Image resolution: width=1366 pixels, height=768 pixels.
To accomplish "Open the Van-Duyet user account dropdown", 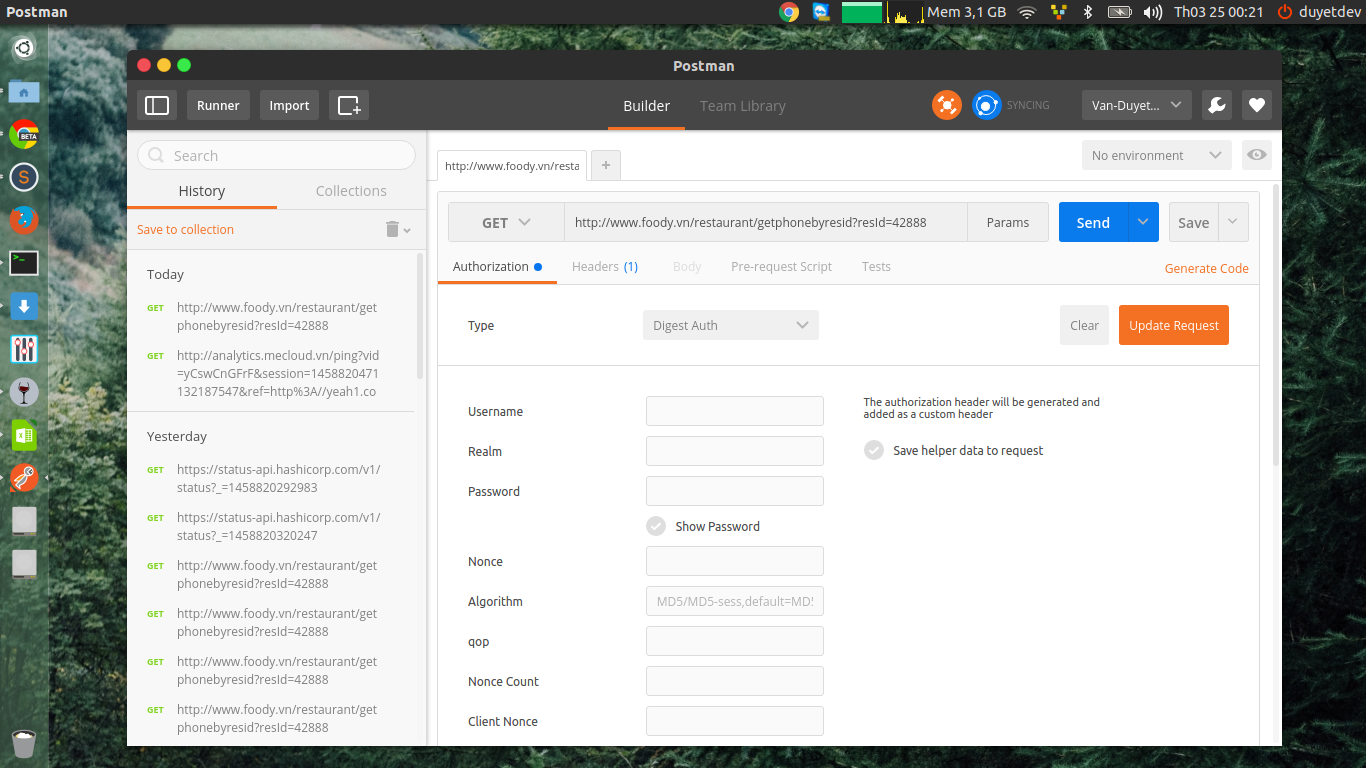I will click(x=1137, y=105).
